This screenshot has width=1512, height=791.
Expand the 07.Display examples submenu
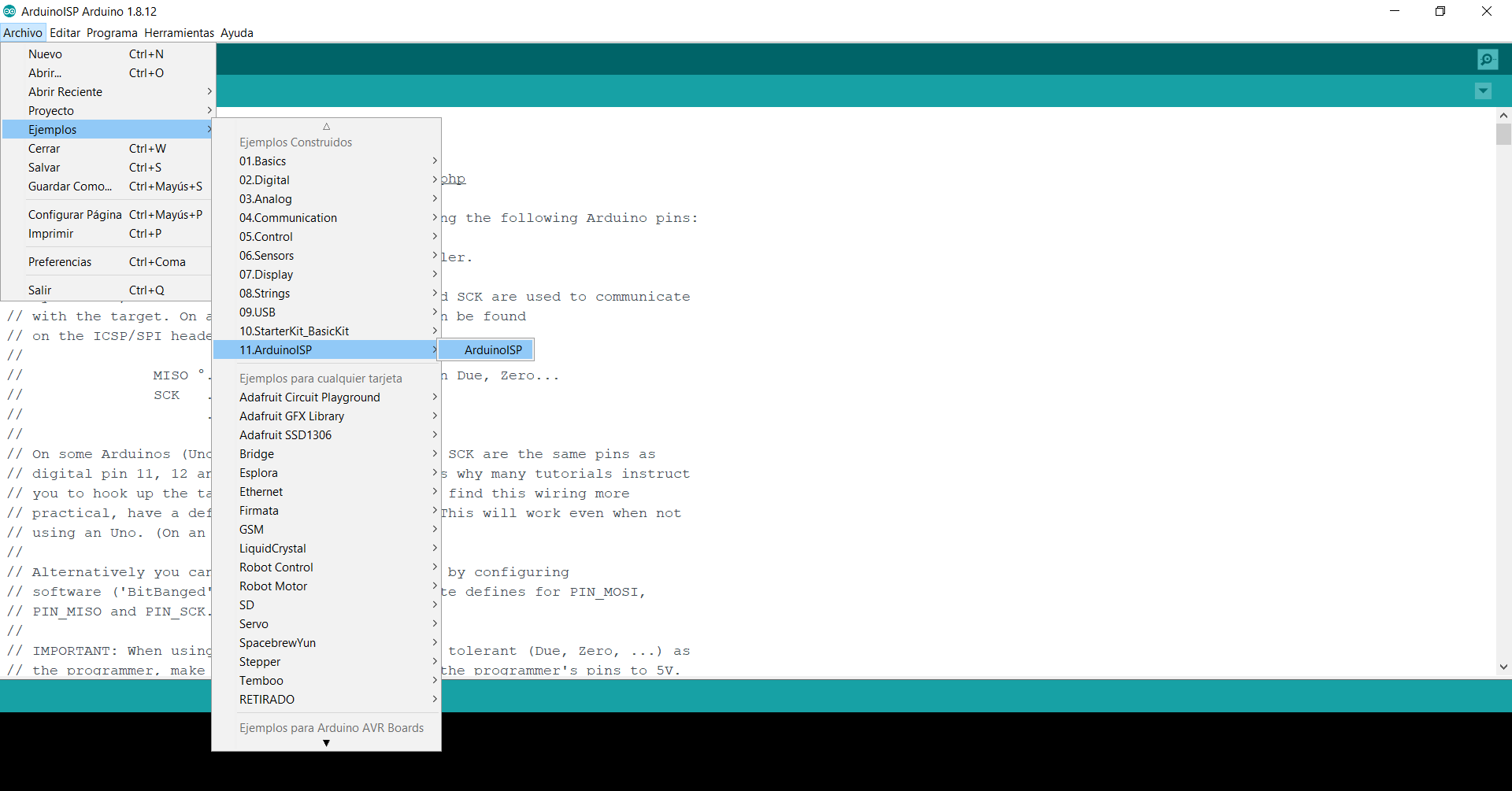(326, 275)
